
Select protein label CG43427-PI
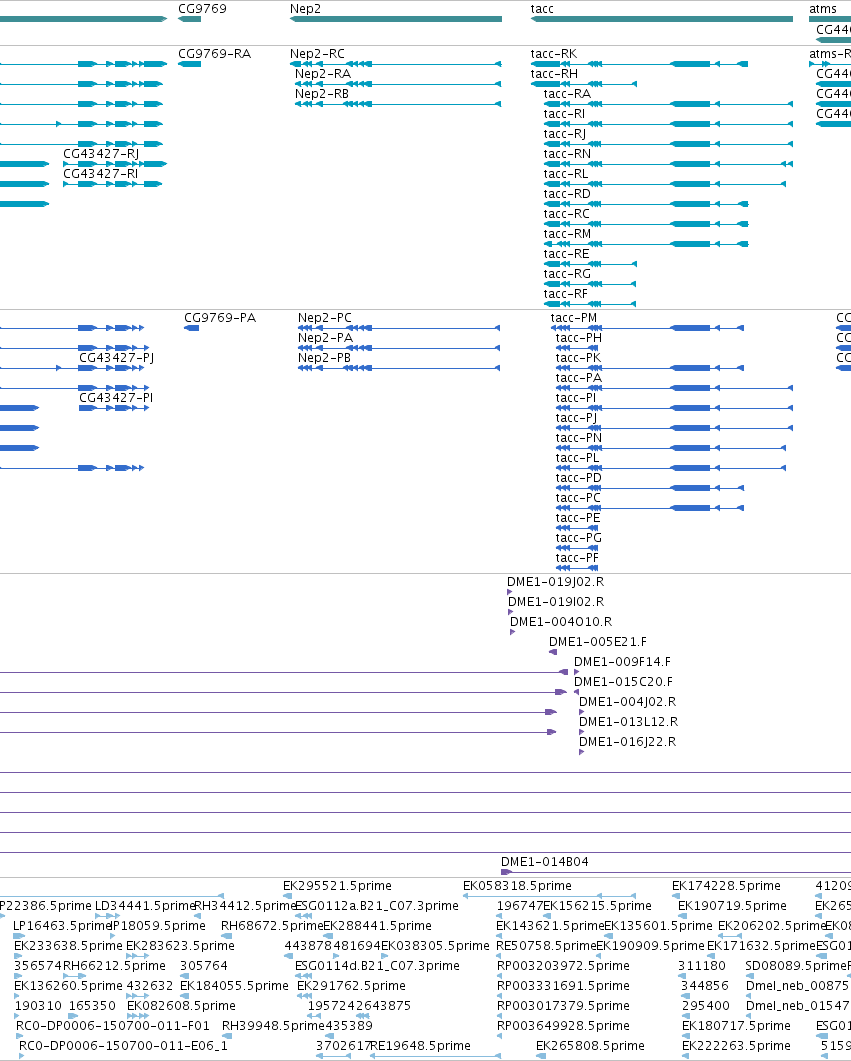coord(116,397)
